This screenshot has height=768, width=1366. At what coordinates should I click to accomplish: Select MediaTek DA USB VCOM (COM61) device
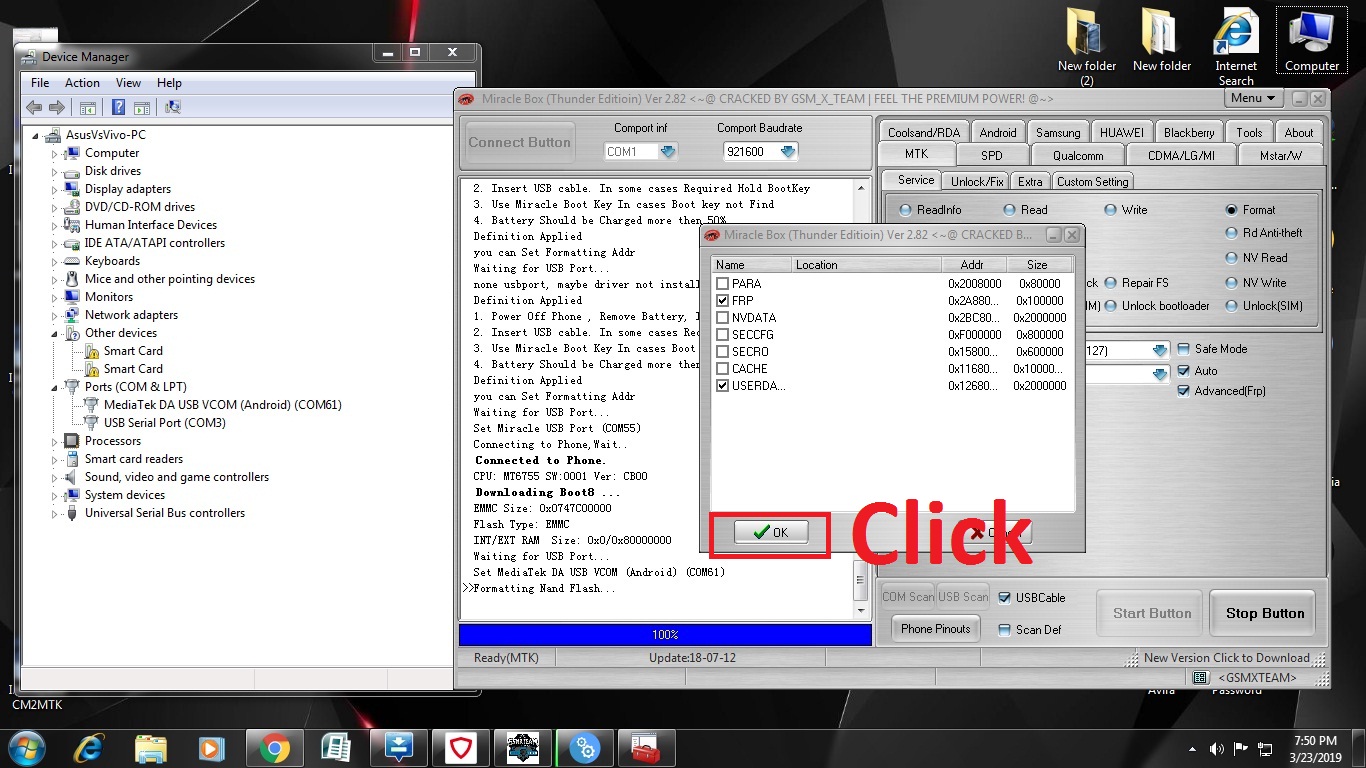pyautogui.click(x=222, y=405)
